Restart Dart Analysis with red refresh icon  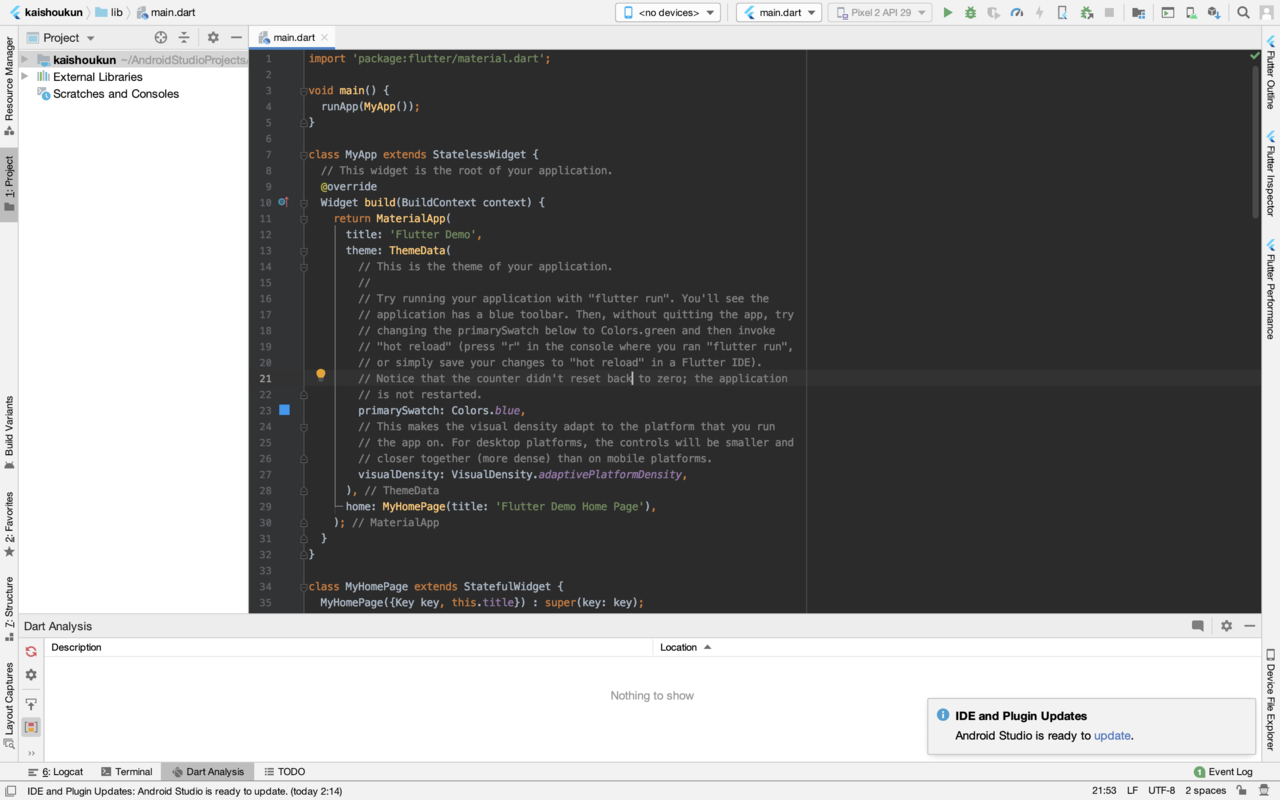tap(31, 651)
